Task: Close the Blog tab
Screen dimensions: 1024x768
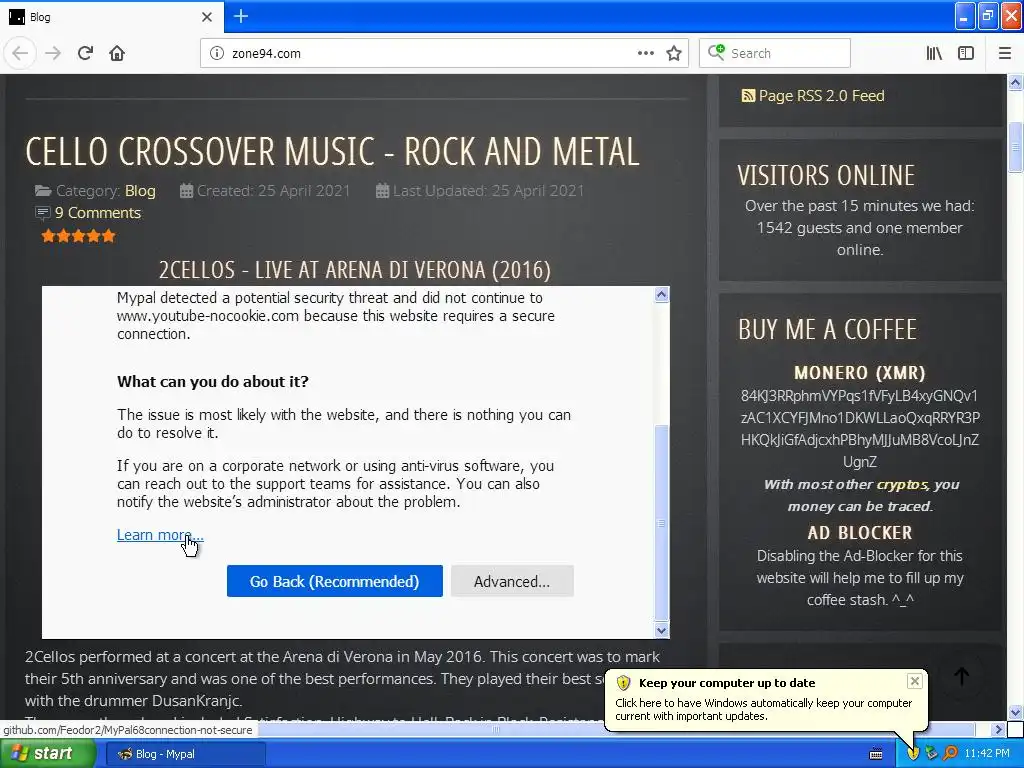Action: tap(206, 17)
